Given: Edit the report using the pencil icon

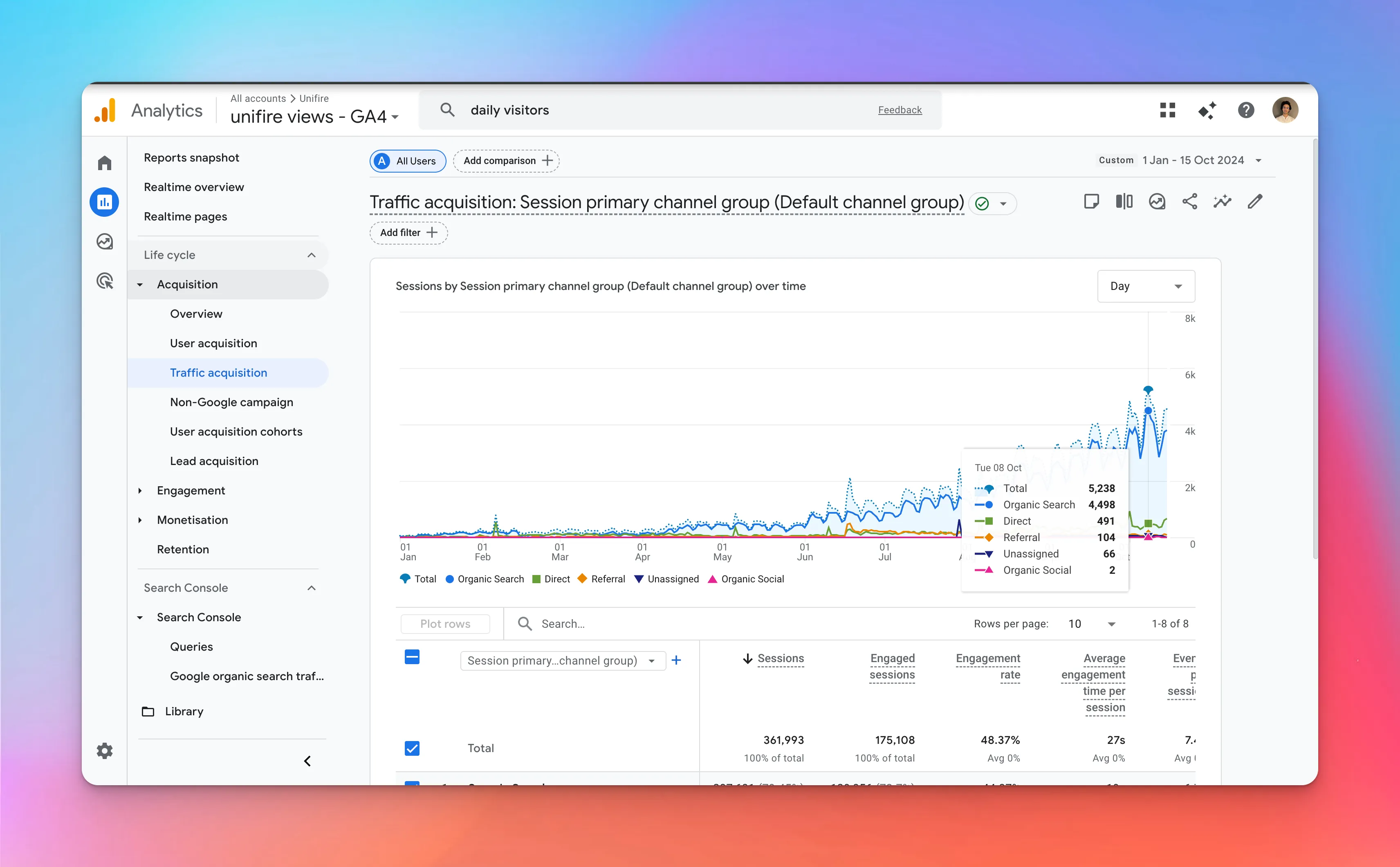Looking at the screenshot, I should 1255,201.
